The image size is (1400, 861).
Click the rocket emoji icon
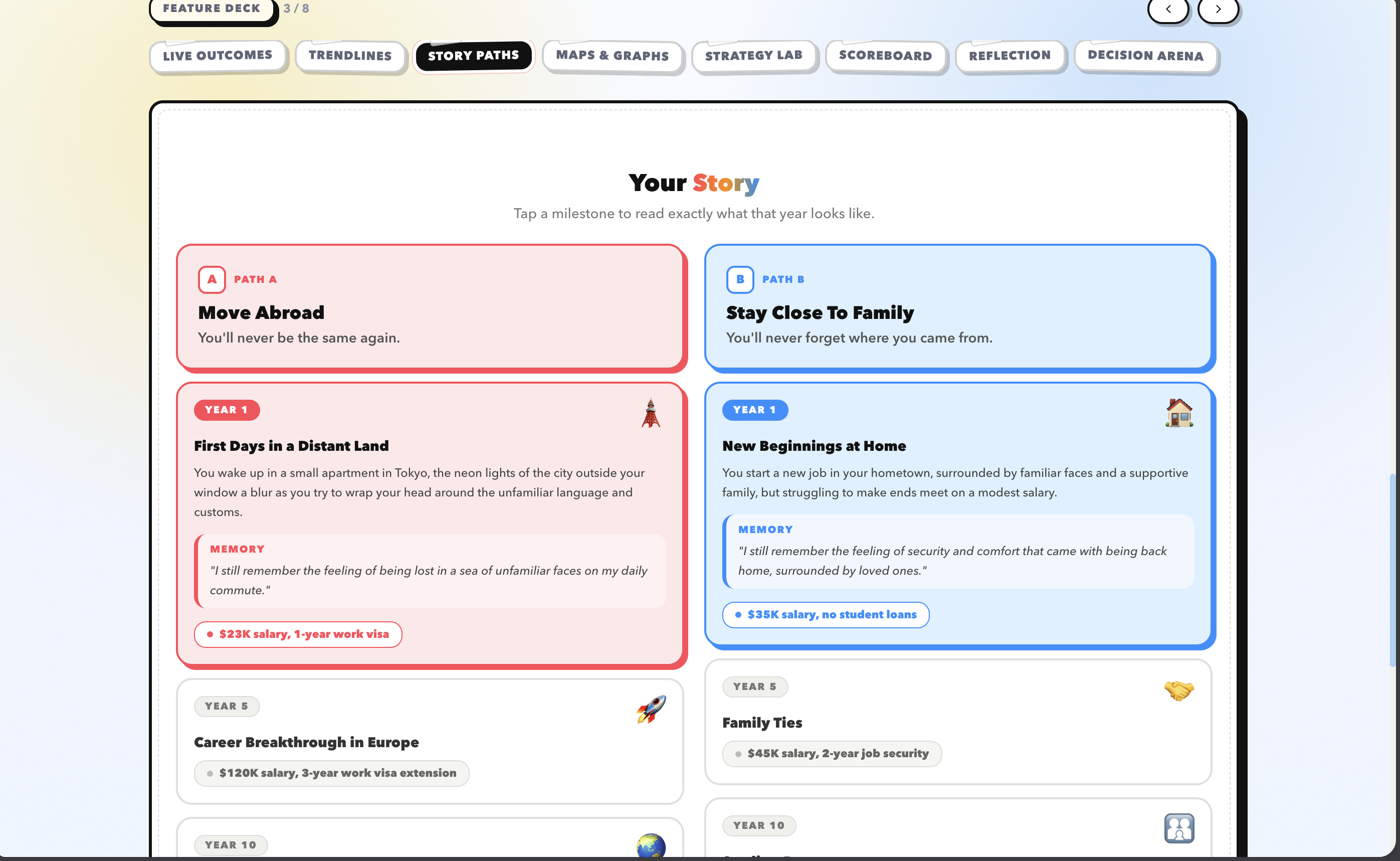pos(651,710)
